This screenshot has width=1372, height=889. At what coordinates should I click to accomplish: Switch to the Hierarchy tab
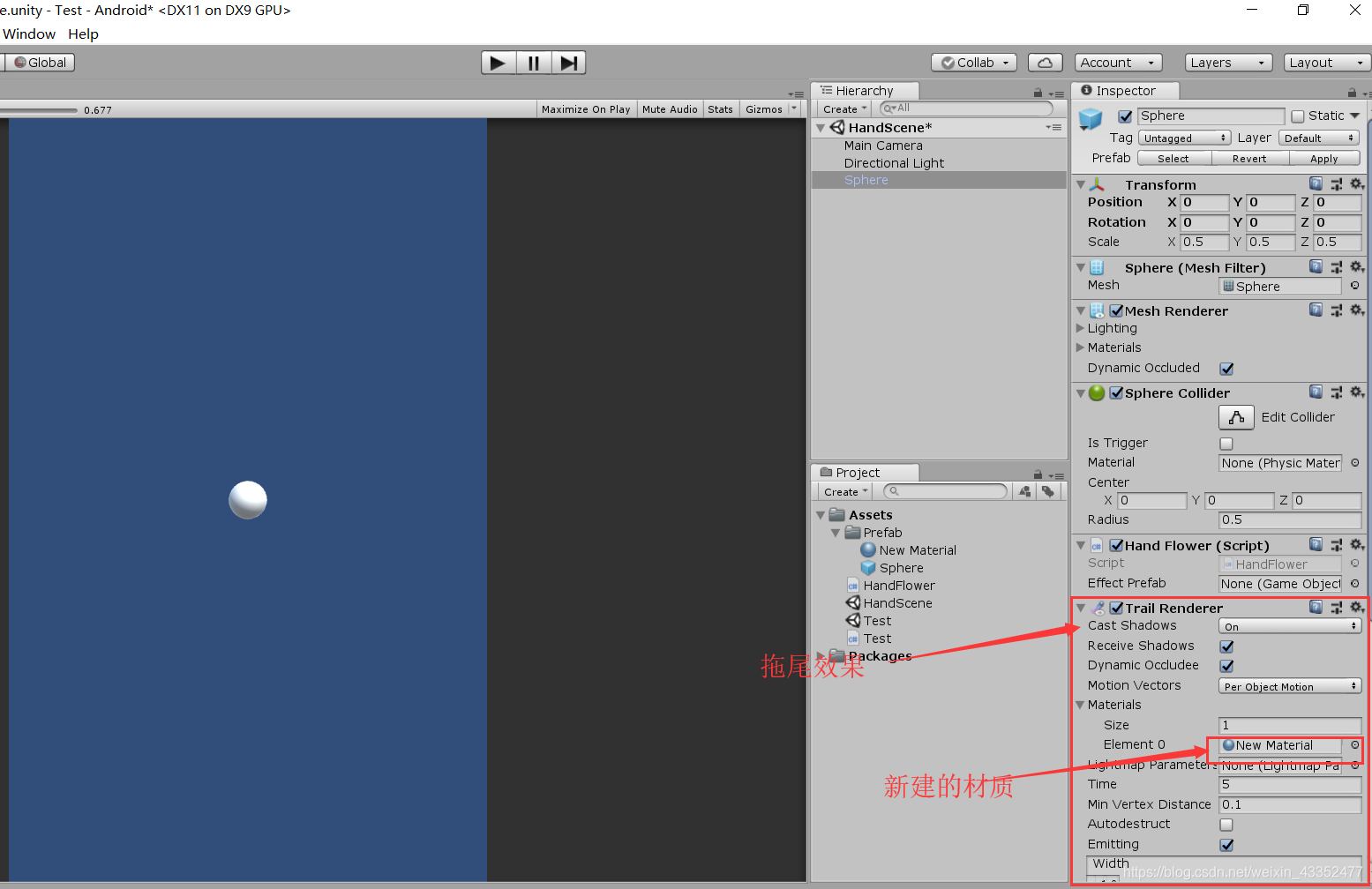click(x=865, y=91)
